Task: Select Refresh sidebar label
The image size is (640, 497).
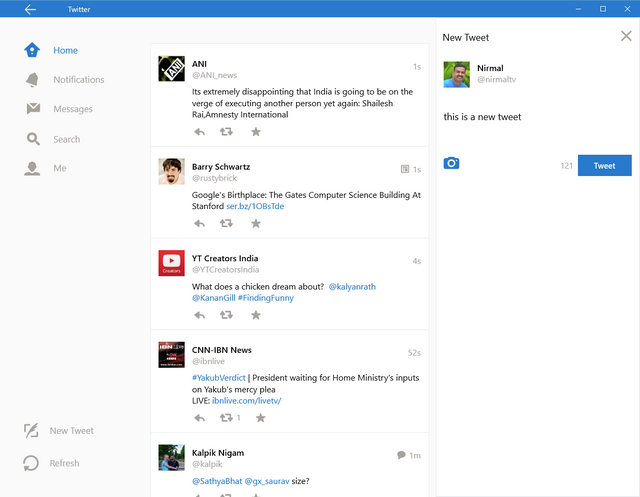Action: (64, 463)
